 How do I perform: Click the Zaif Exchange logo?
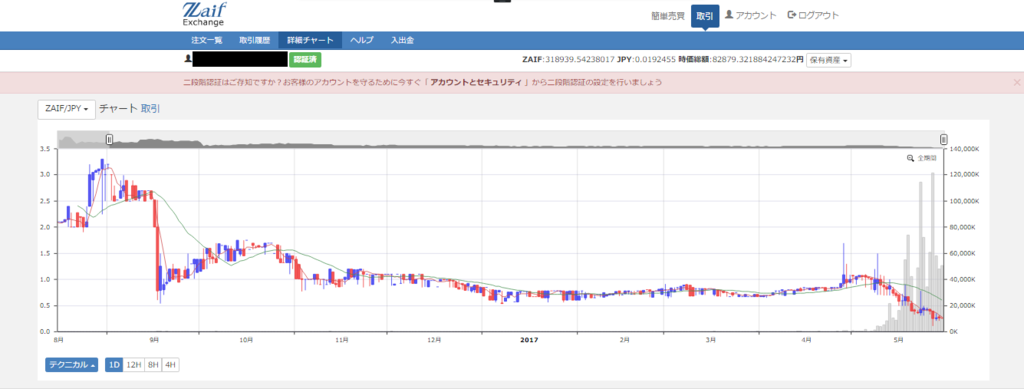(205, 14)
